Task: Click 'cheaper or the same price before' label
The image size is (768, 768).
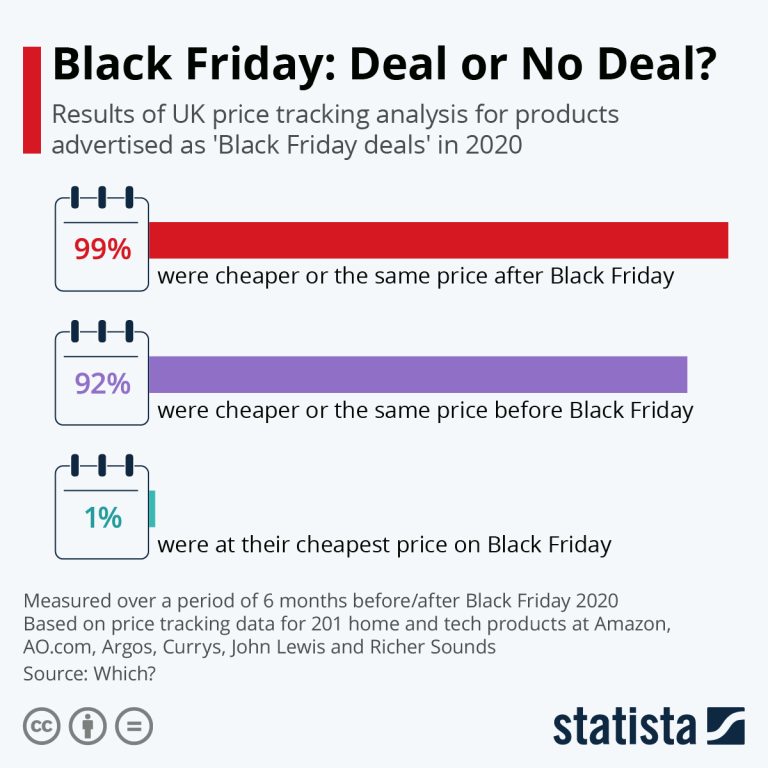Action: click(x=425, y=410)
